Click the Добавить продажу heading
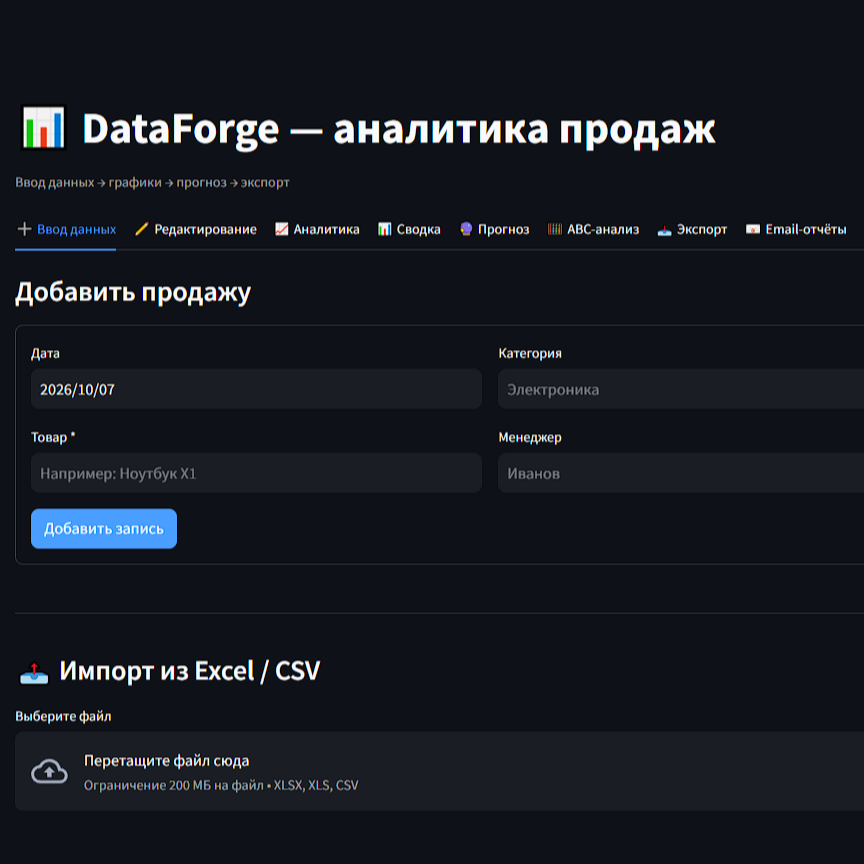864x864 pixels. tap(133, 291)
